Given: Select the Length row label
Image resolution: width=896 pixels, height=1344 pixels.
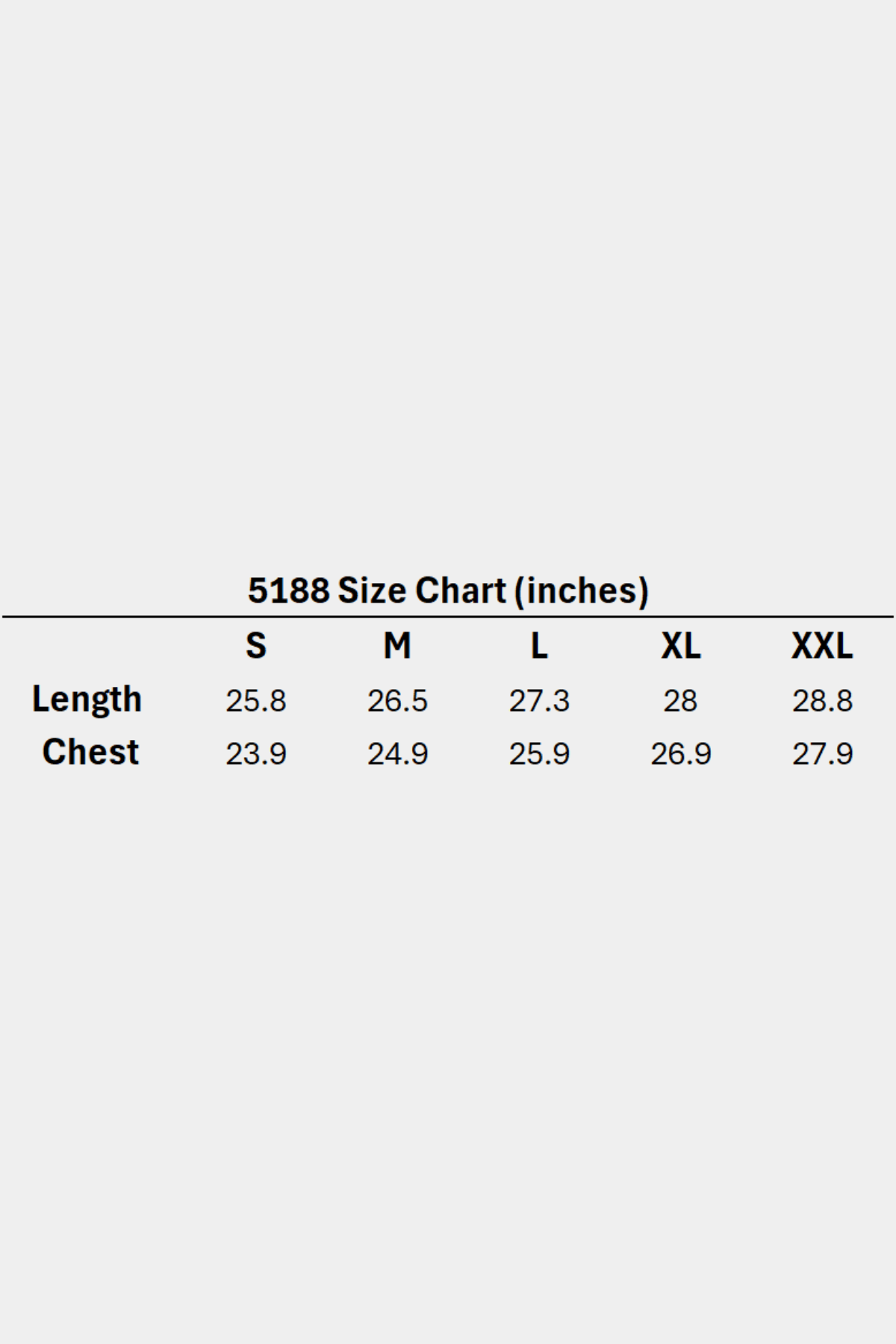Looking at the screenshot, I should pos(87,700).
